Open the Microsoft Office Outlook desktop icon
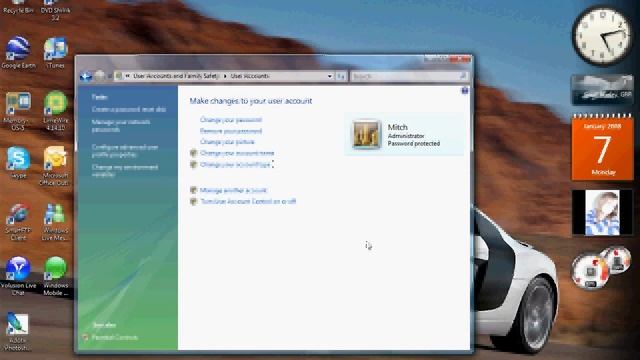 coord(55,165)
